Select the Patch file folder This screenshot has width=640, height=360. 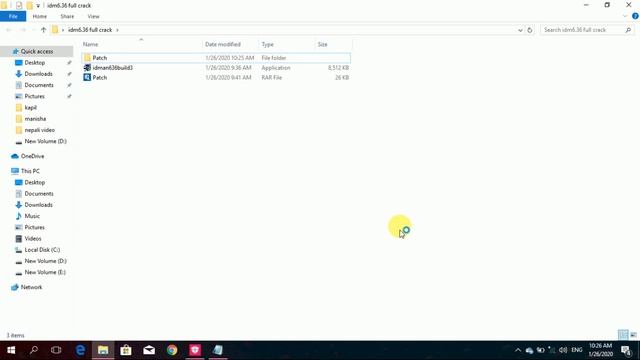[216, 58]
